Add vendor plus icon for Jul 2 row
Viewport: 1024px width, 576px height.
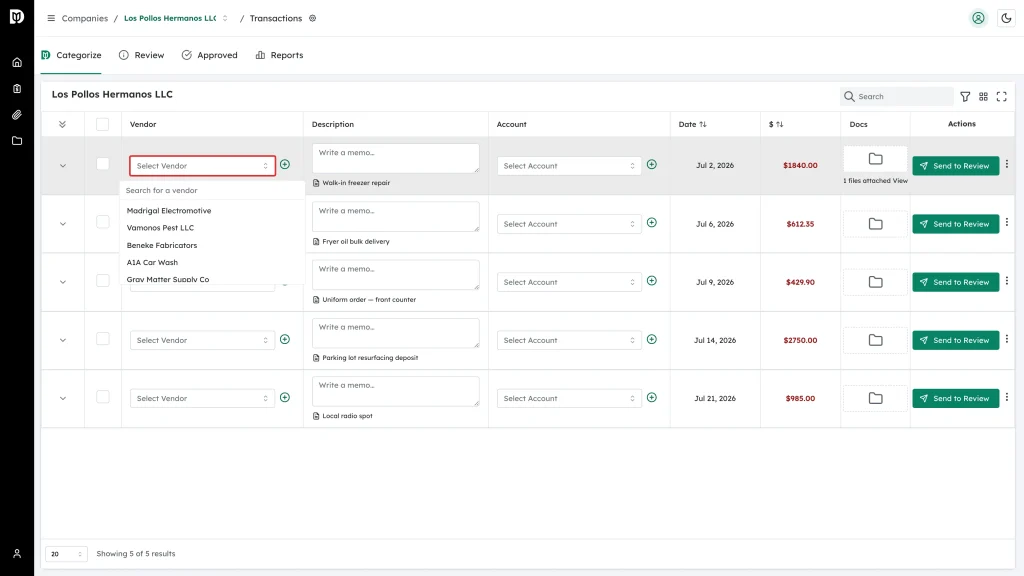point(285,165)
